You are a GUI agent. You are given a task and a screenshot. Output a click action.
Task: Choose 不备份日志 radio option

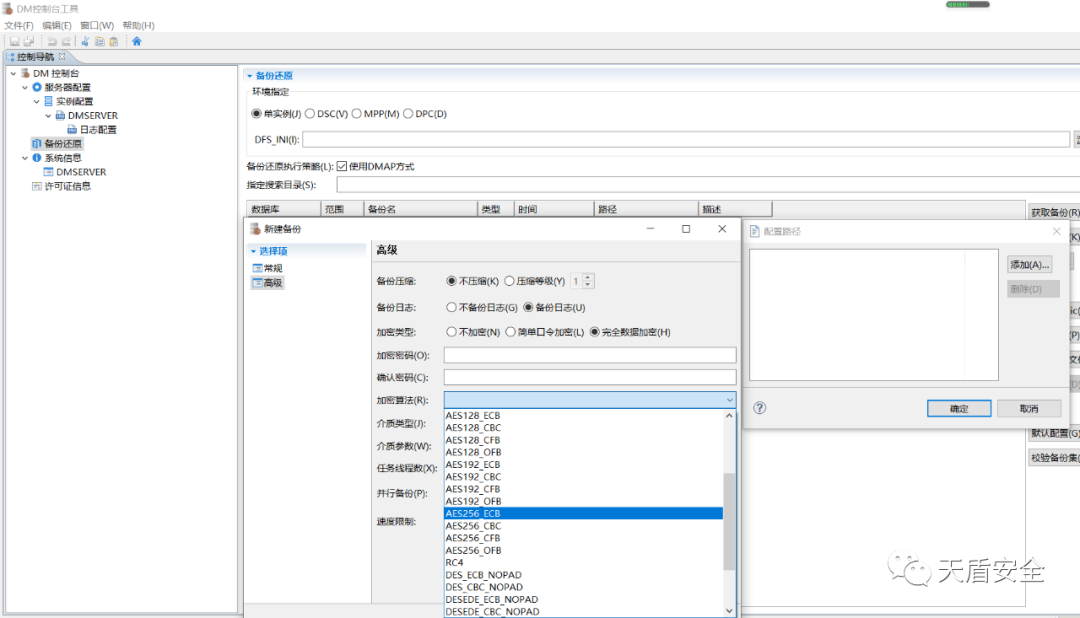coord(452,308)
